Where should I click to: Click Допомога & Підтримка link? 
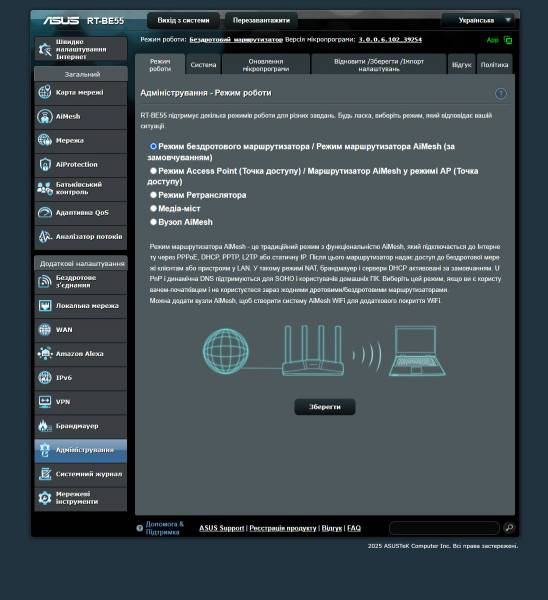pos(165,528)
